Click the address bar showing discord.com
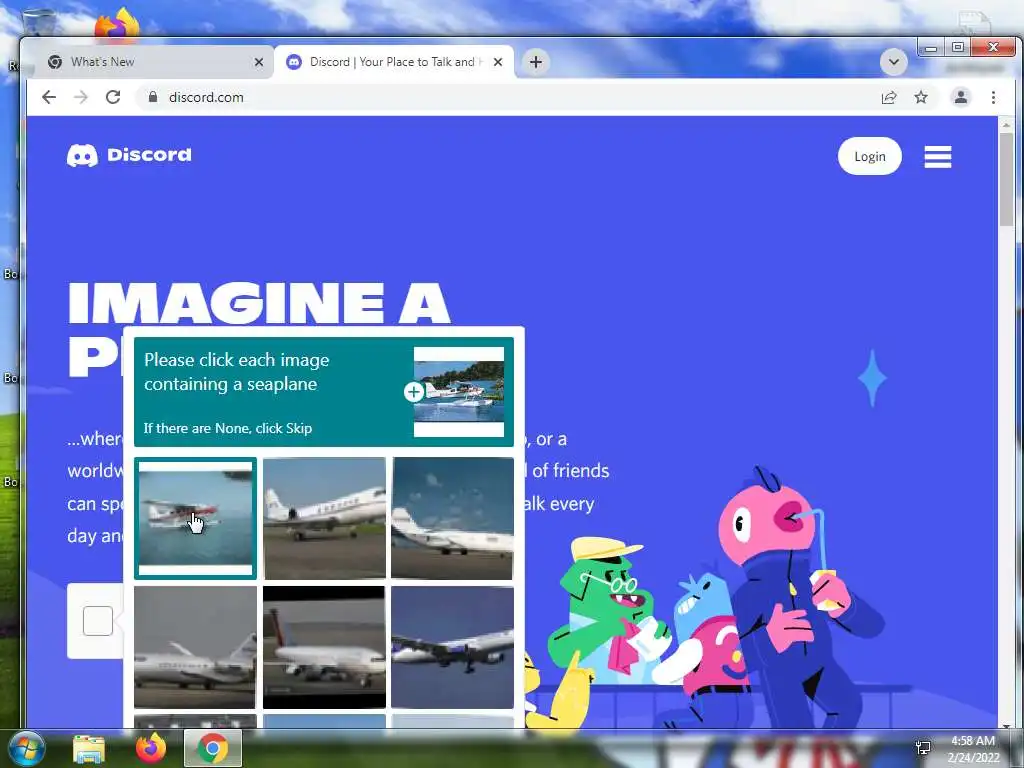 click(509, 97)
